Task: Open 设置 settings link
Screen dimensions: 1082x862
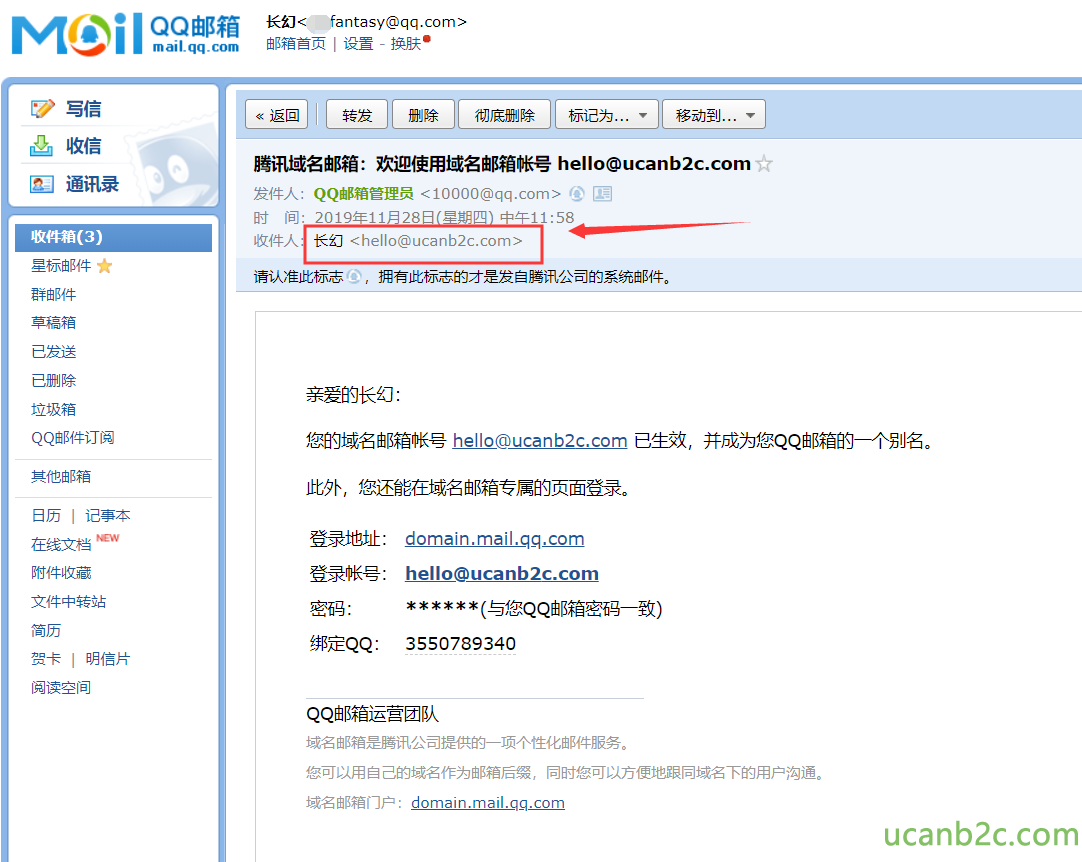Action: [358, 43]
